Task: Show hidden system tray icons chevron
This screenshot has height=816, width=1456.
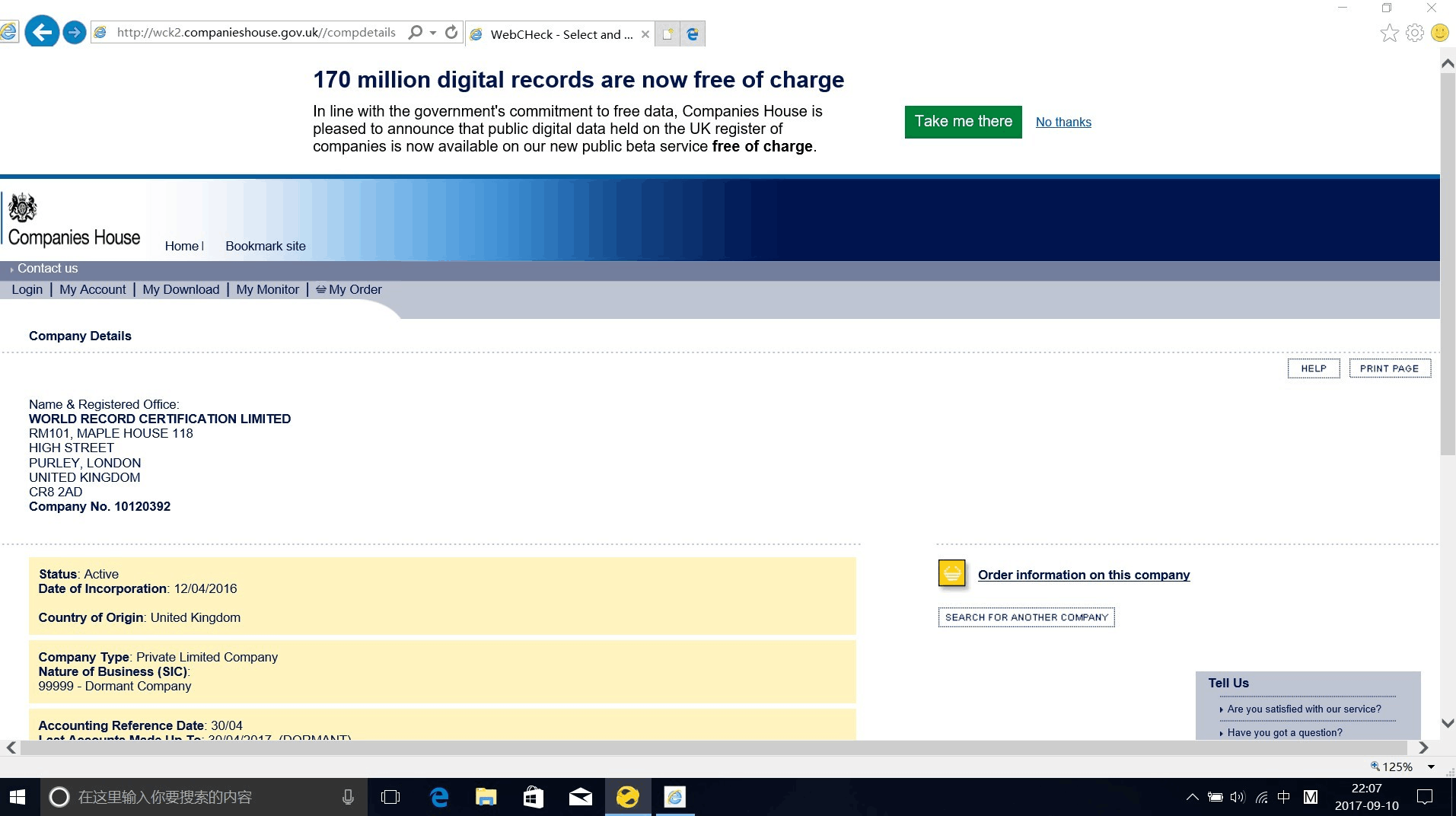Action: 1192,797
